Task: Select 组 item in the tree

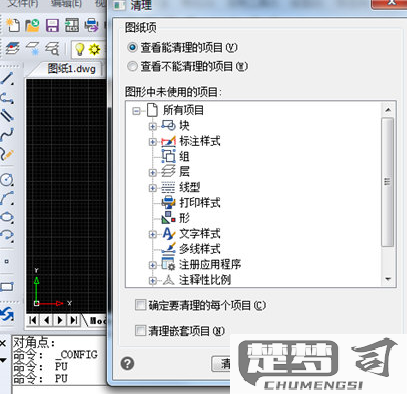Action: 184,156
